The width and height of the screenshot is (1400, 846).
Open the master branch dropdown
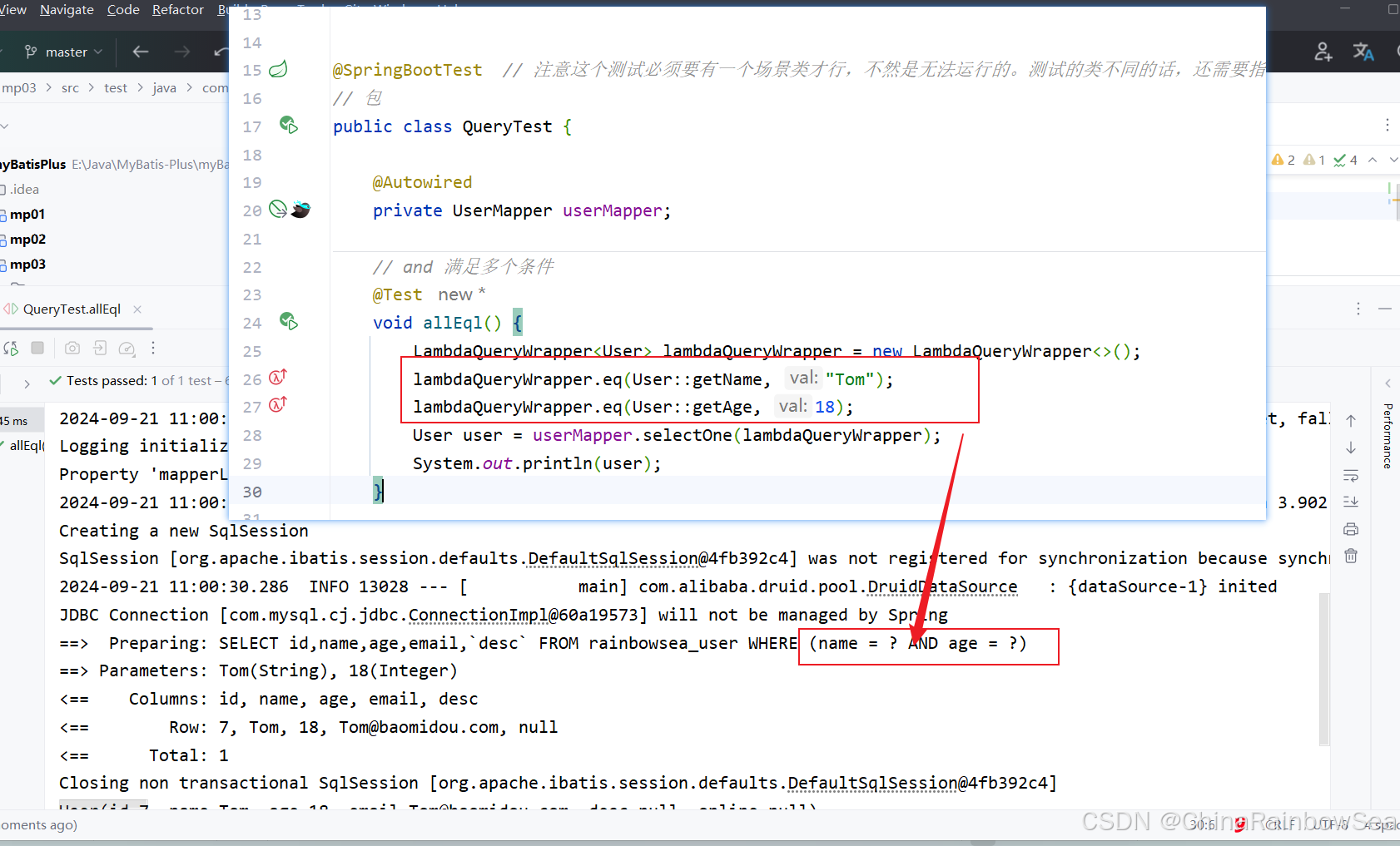point(63,52)
